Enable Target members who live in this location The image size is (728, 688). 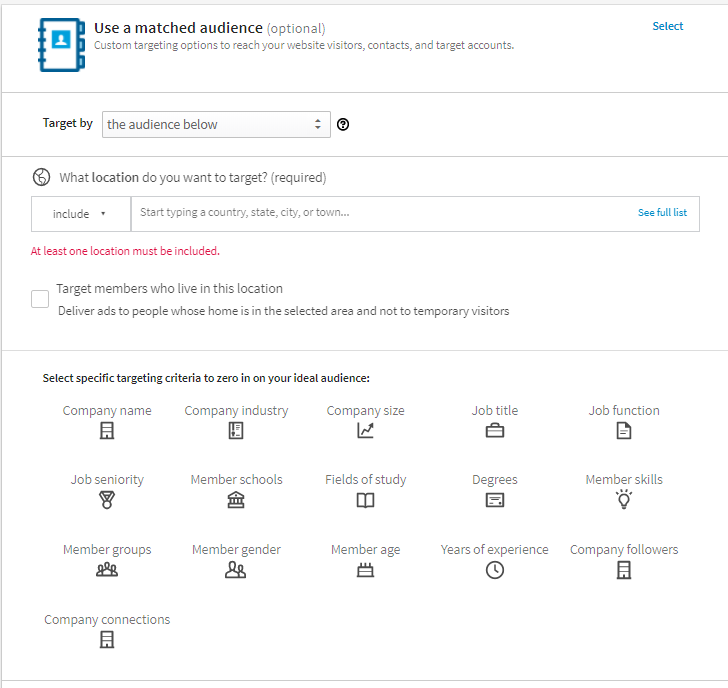pyautogui.click(x=40, y=299)
